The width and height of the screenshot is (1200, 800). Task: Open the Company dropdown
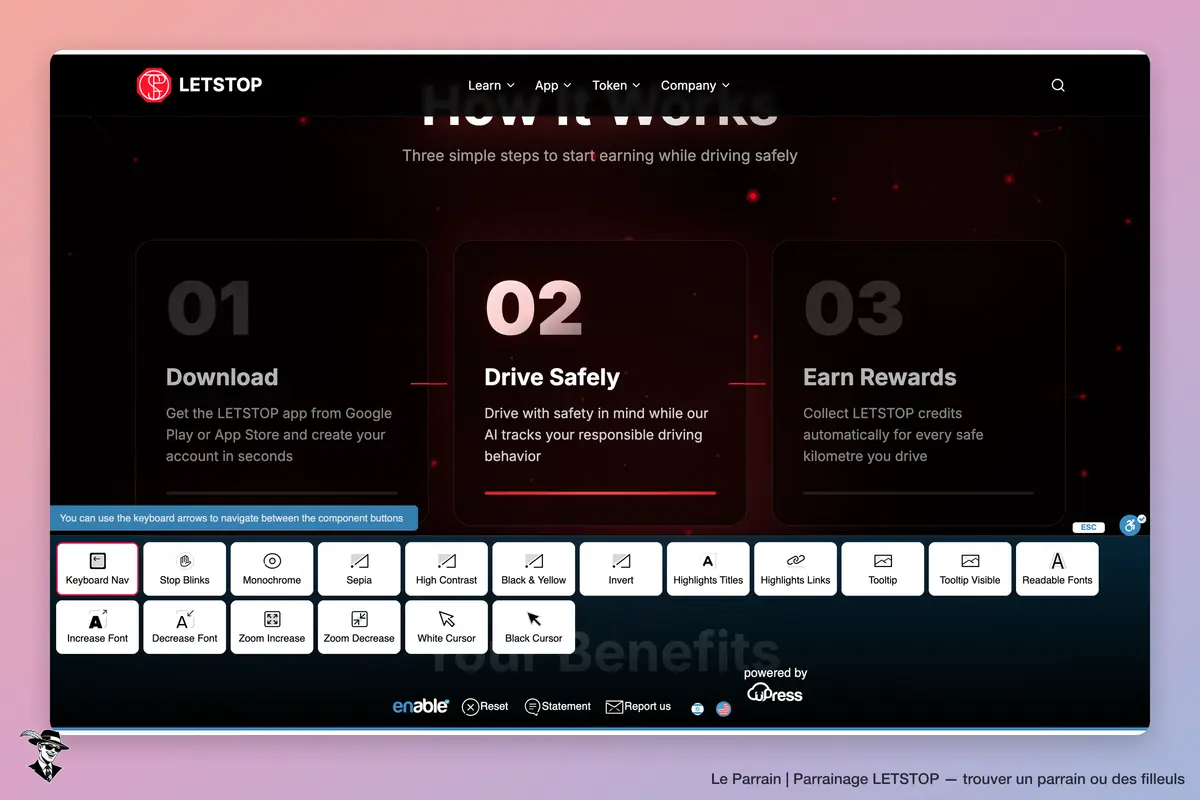(x=695, y=85)
